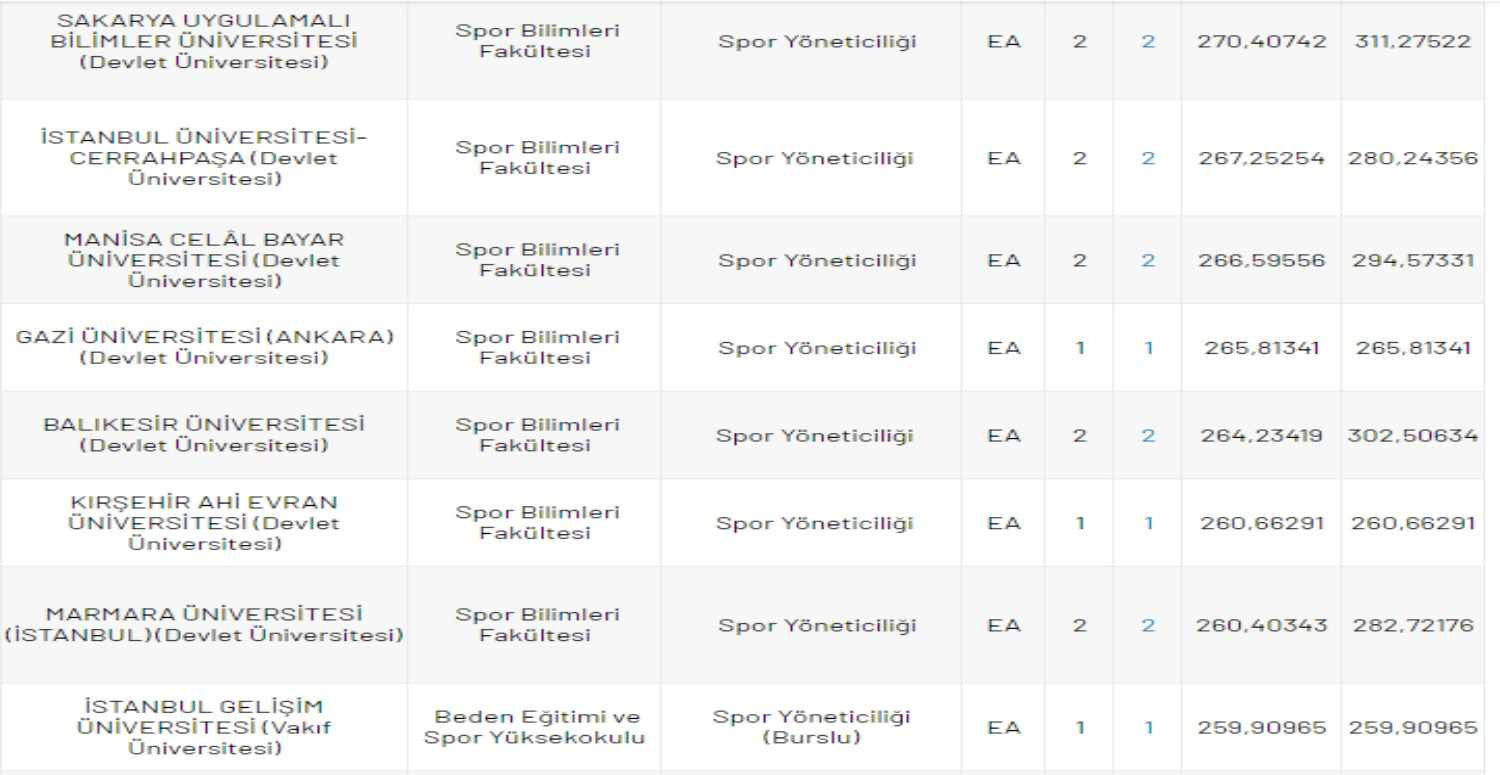Click Kırşehir Ahi Evran's blue number
The height and width of the screenshot is (775, 1500).
pyautogui.click(x=1148, y=523)
